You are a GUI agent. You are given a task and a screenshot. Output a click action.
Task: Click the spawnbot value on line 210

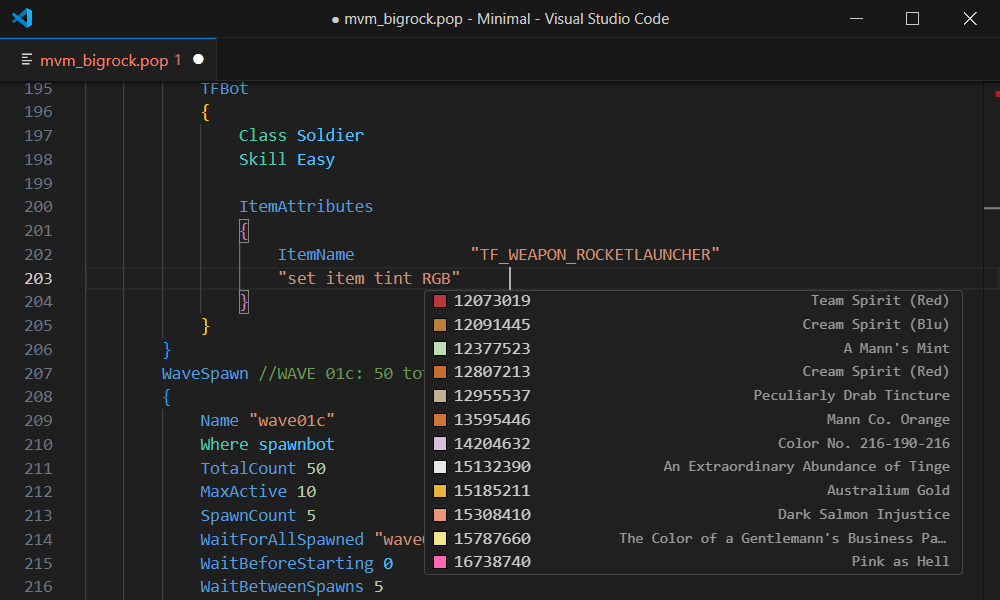[297, 444]
